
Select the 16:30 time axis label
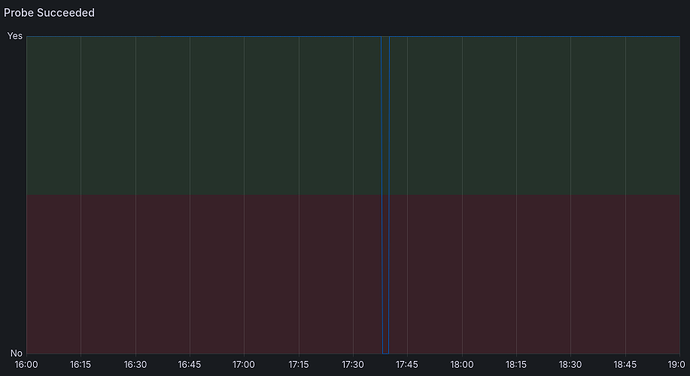pyautogui.click(x=135, y=365)
